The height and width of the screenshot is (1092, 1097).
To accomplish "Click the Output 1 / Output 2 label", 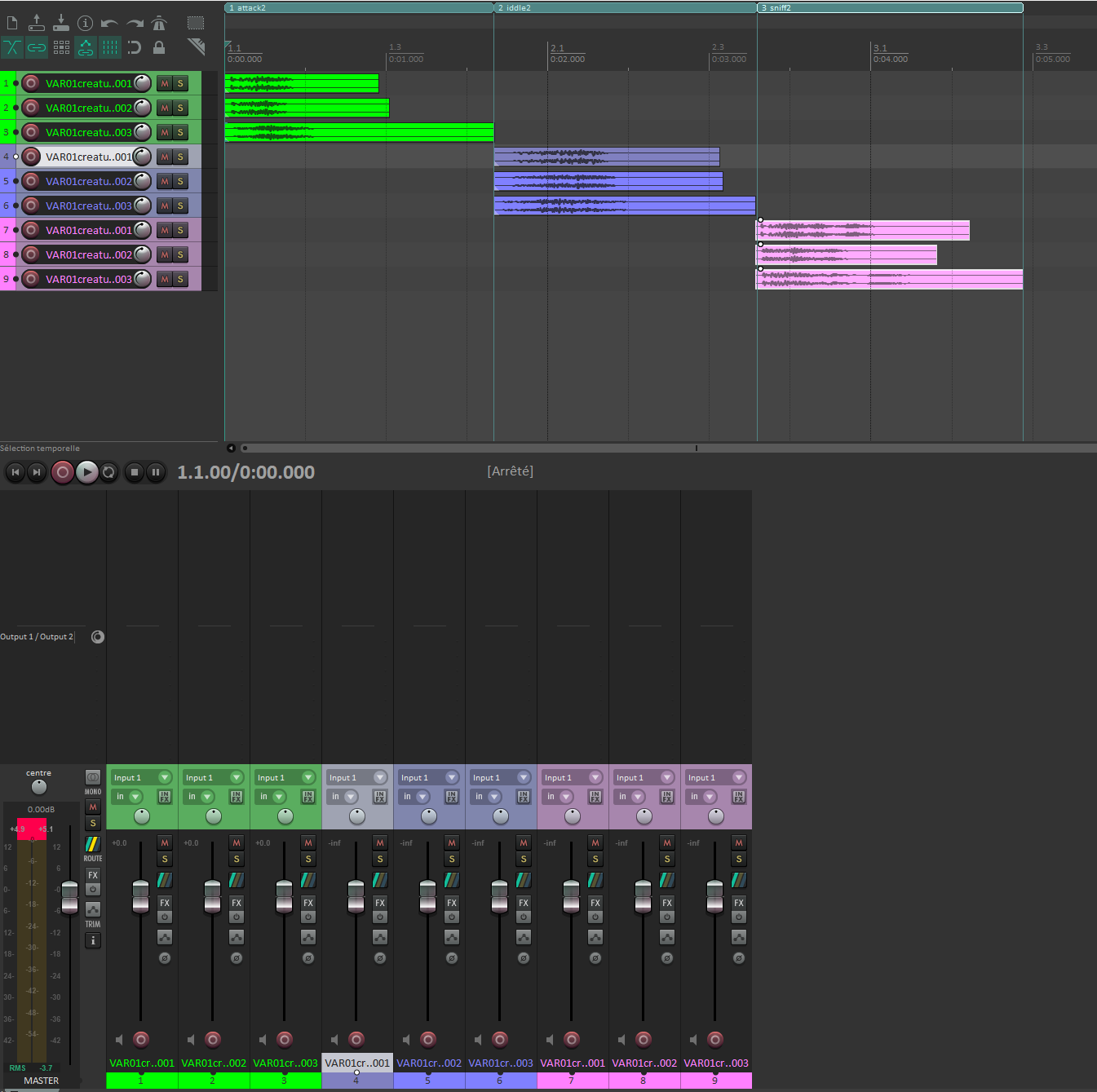I will (37, 637).
